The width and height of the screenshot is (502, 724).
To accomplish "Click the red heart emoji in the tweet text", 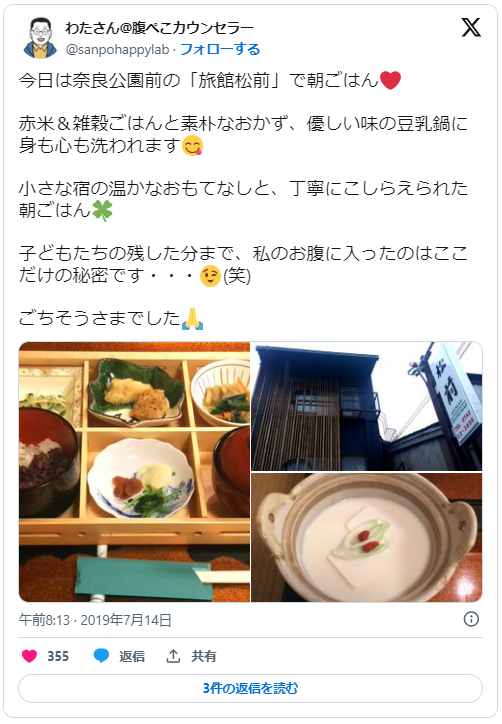I will 390,80.
